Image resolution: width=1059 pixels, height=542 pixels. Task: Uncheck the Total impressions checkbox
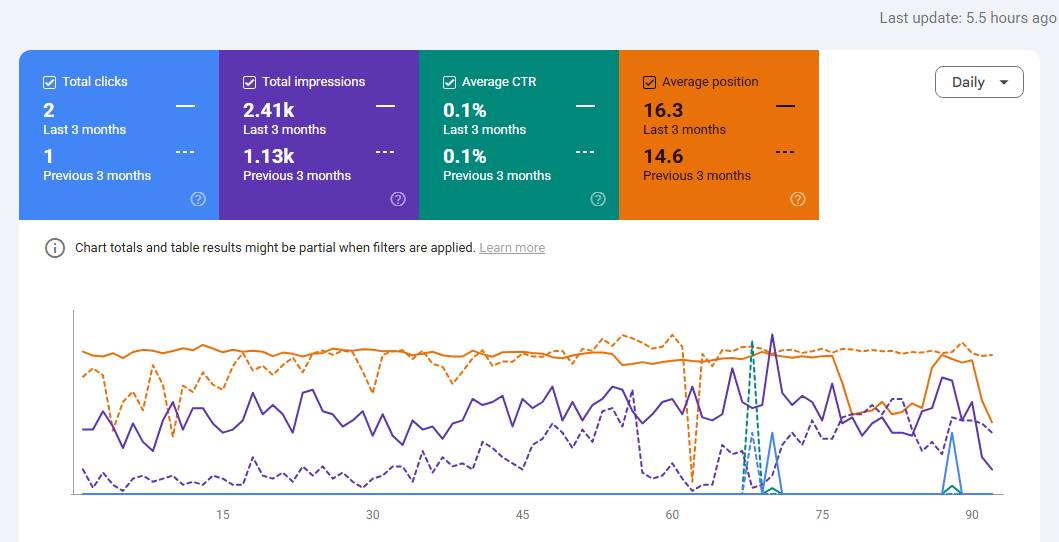pyautogui.click(x=249, y=82)
